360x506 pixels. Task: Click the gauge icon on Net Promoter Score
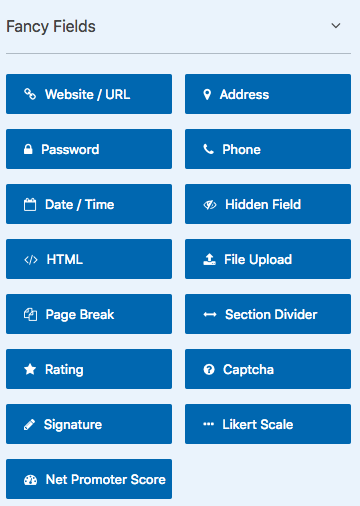point(30,480)
